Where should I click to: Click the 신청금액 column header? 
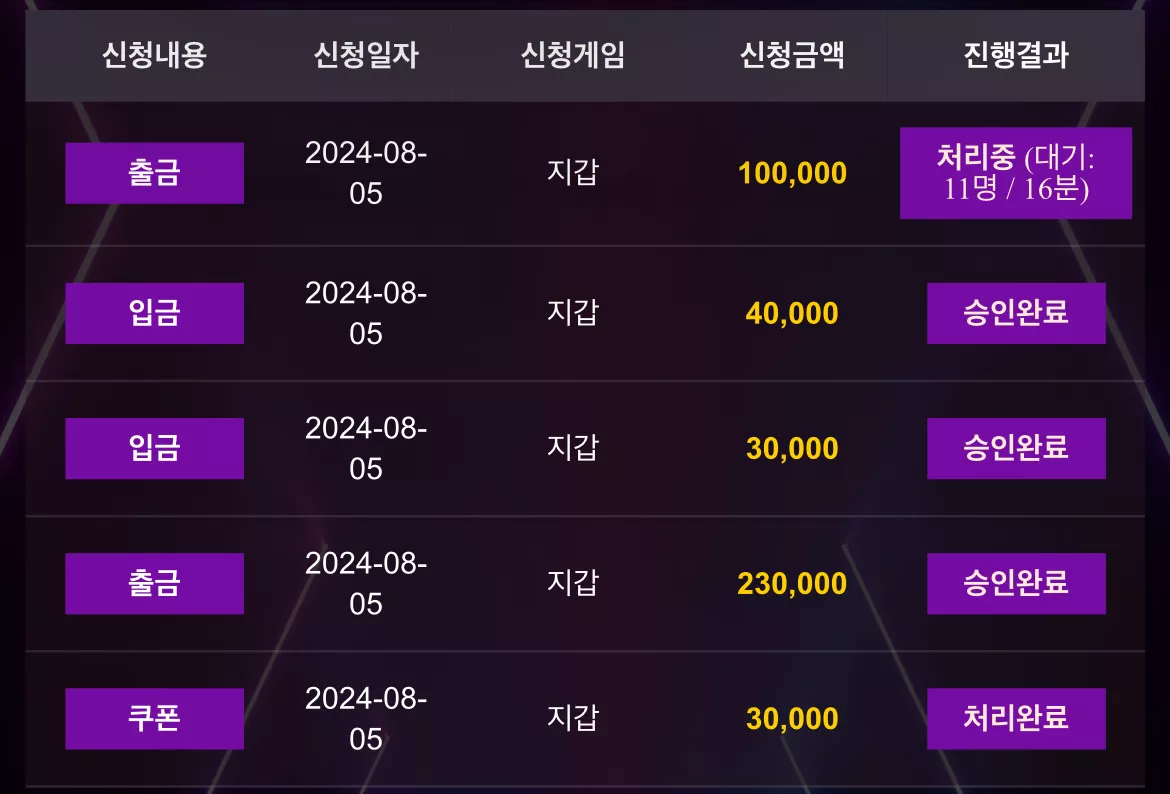coord(792,55)
